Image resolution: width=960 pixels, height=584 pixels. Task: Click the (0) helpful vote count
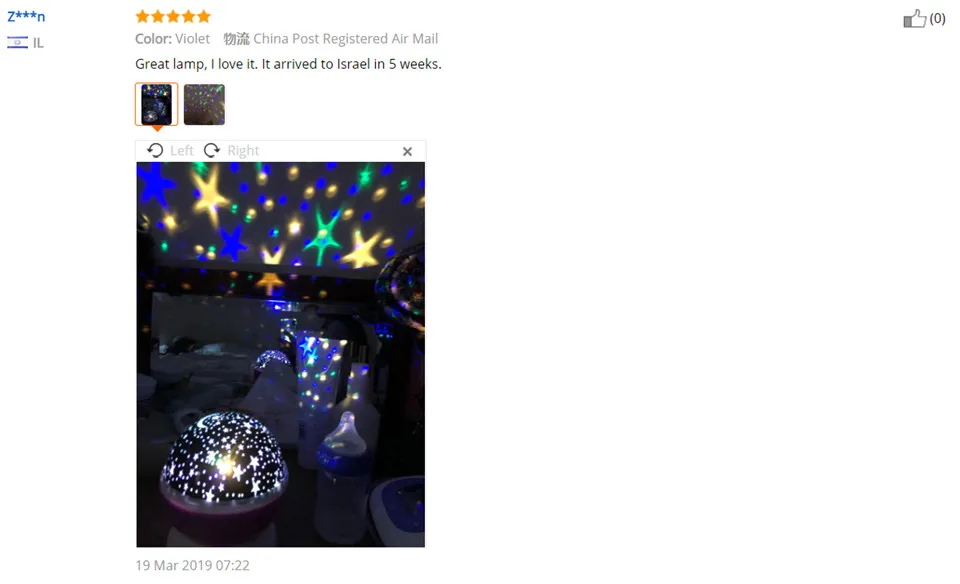(x=937, y=19)
